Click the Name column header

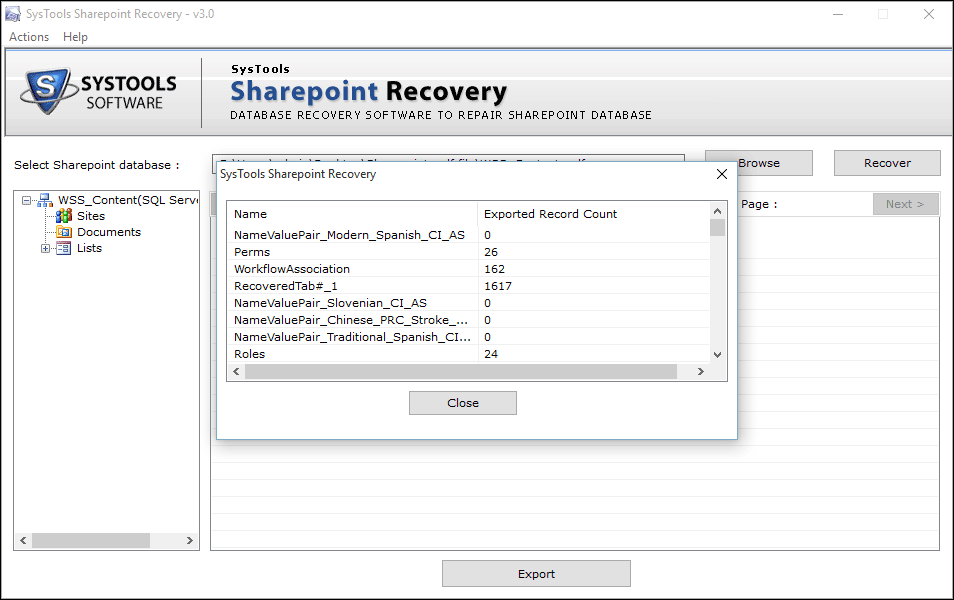(353, 214)
